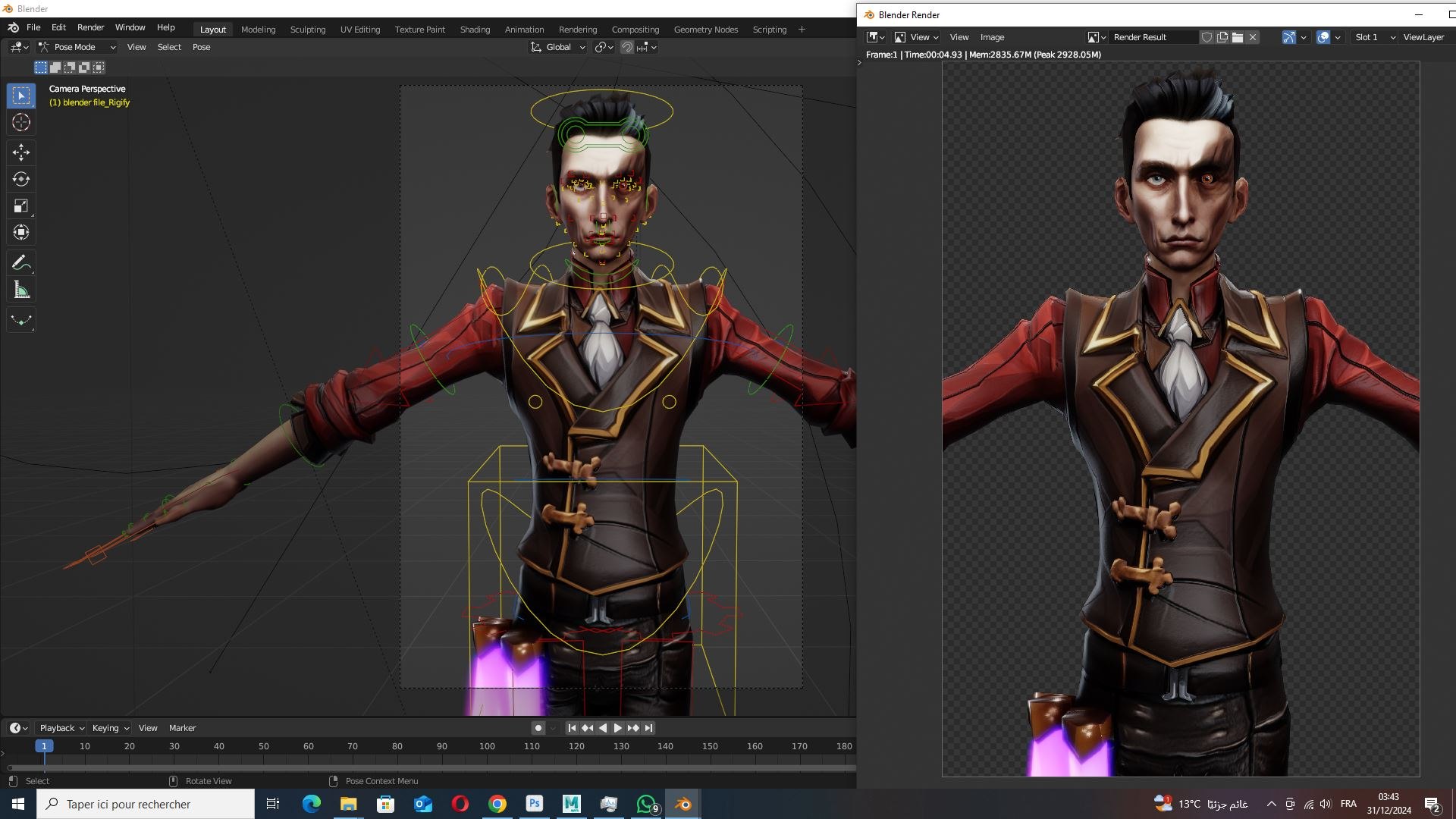Pick the Rotate tool
1456x819 pixels.
(21, 179)
